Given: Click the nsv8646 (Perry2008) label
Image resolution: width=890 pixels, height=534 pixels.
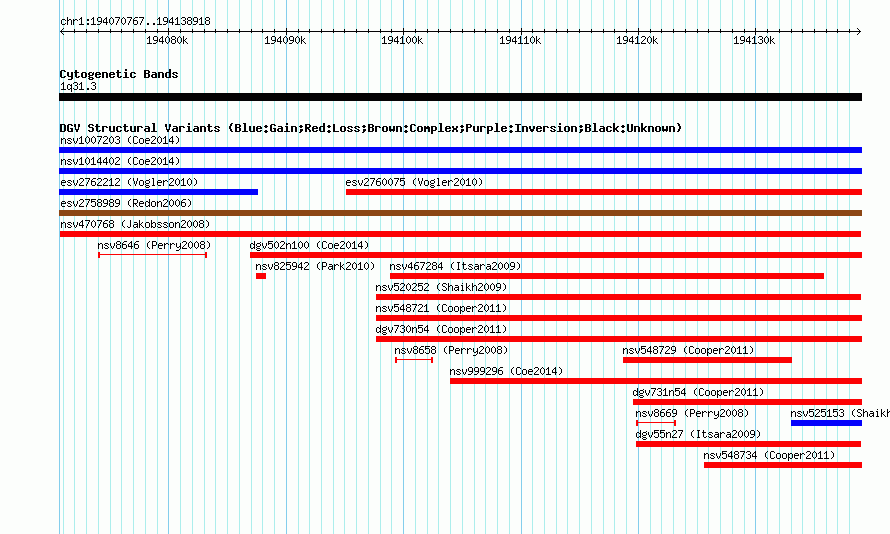Looking at the screenshot, I should click(x=154, y=245).
